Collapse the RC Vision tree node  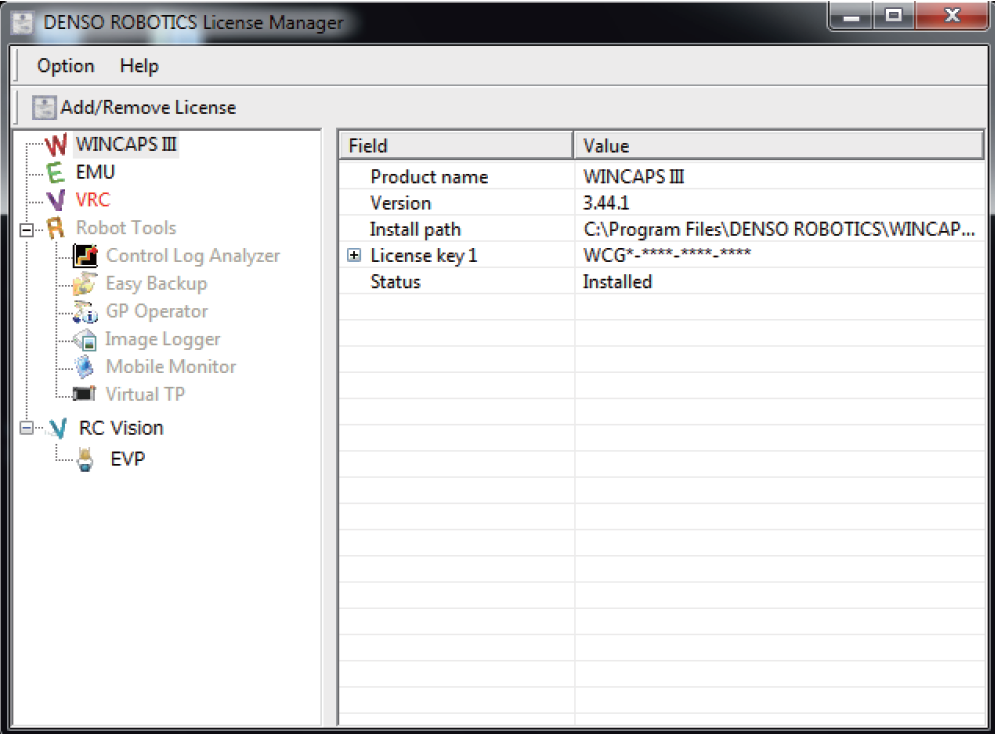[x=27, y=428]
